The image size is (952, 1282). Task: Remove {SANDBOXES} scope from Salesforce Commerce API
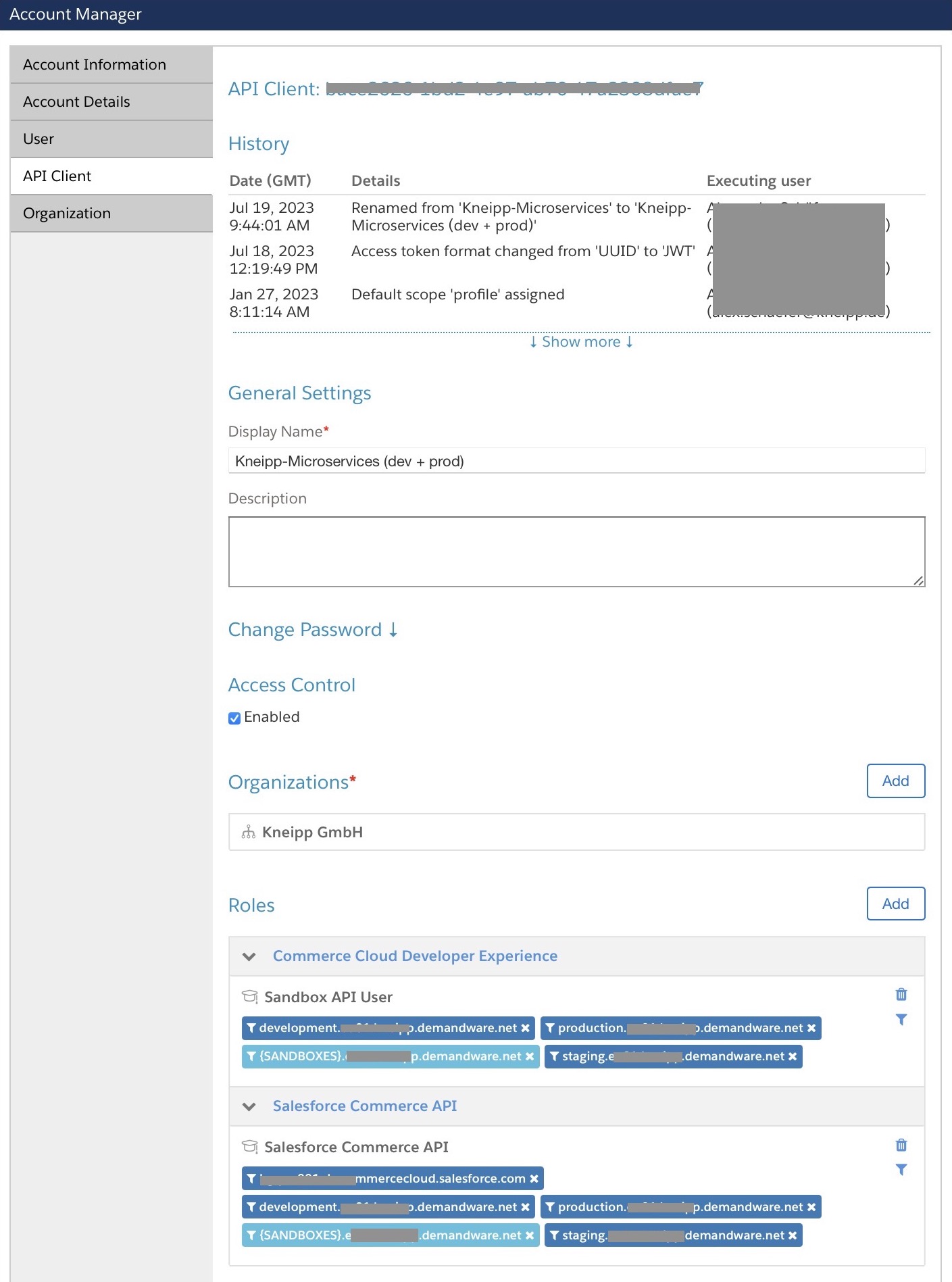point(530,1235)
